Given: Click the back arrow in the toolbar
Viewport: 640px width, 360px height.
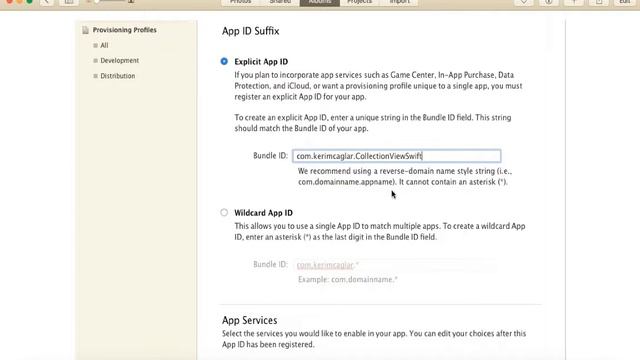Looking at the screenshot, I should (46, 2).
